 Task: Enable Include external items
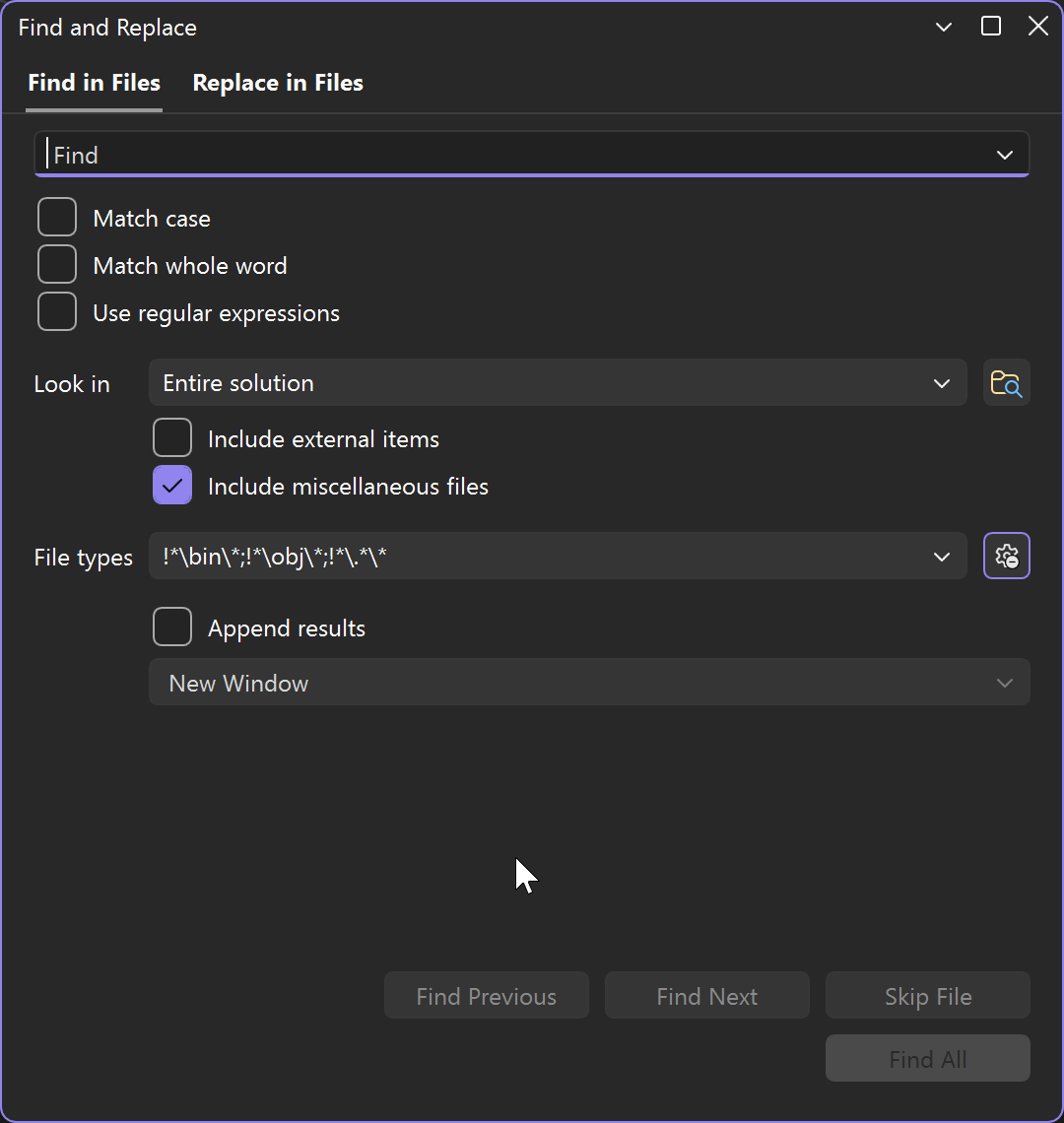(x=171, y=437)
